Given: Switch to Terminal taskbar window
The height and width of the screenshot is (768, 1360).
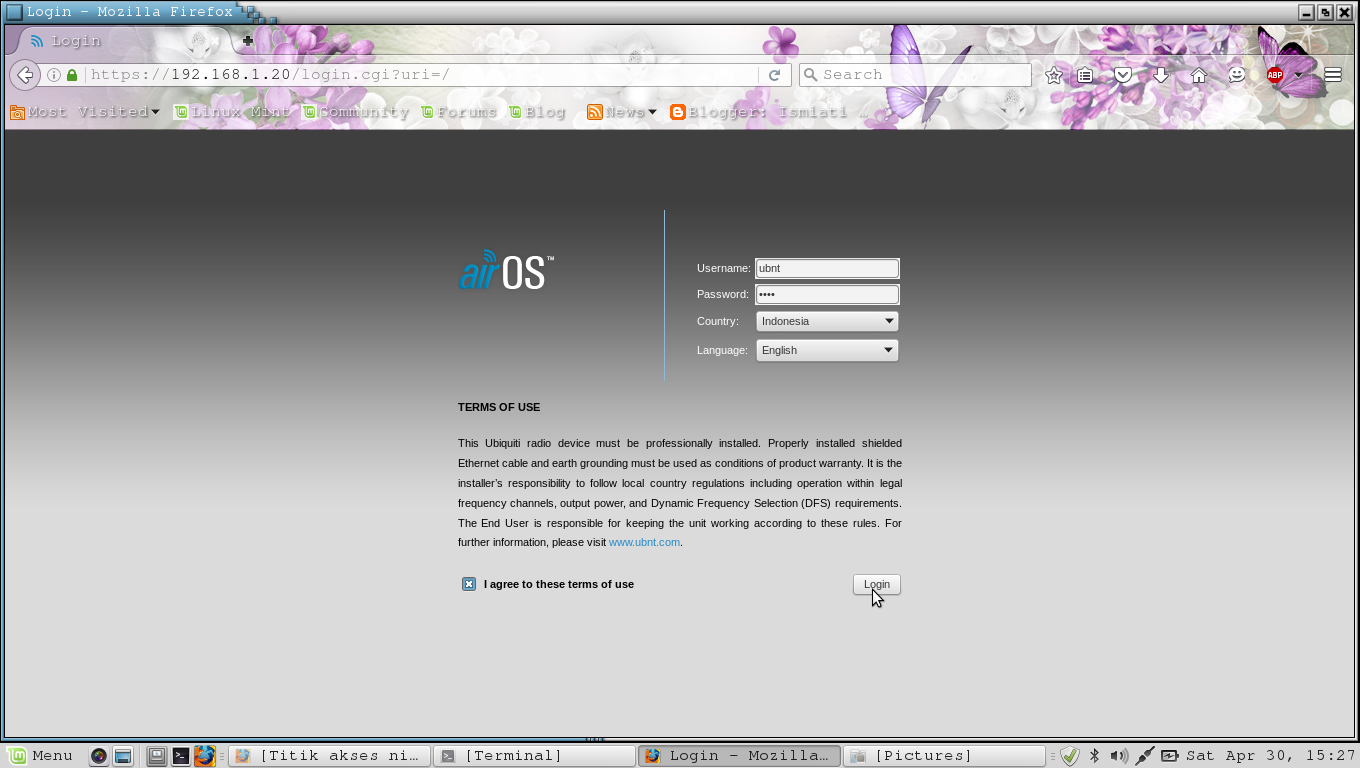Looking at the screenshot, I should click(536, 756).
